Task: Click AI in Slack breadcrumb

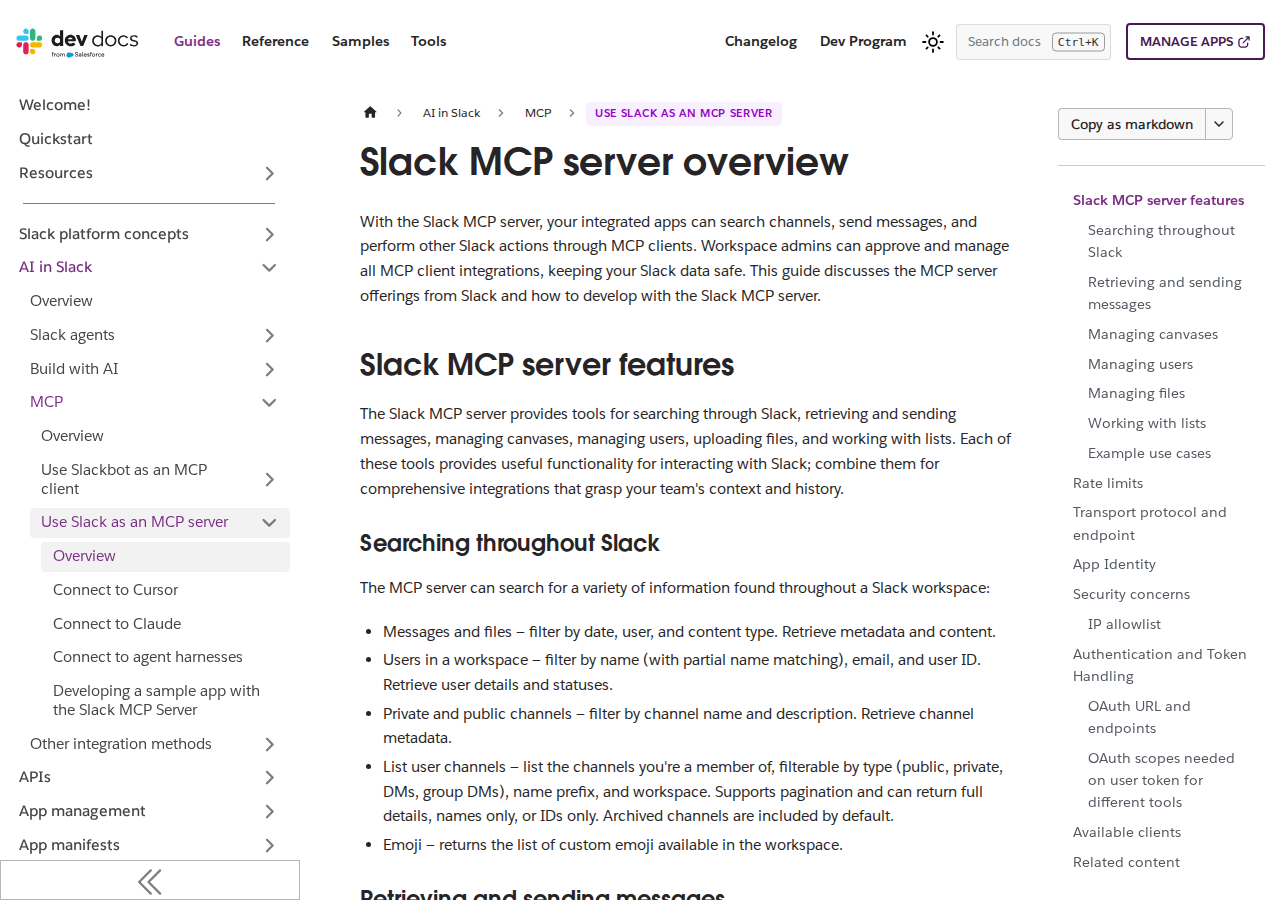Action: [x=451, y=113]
